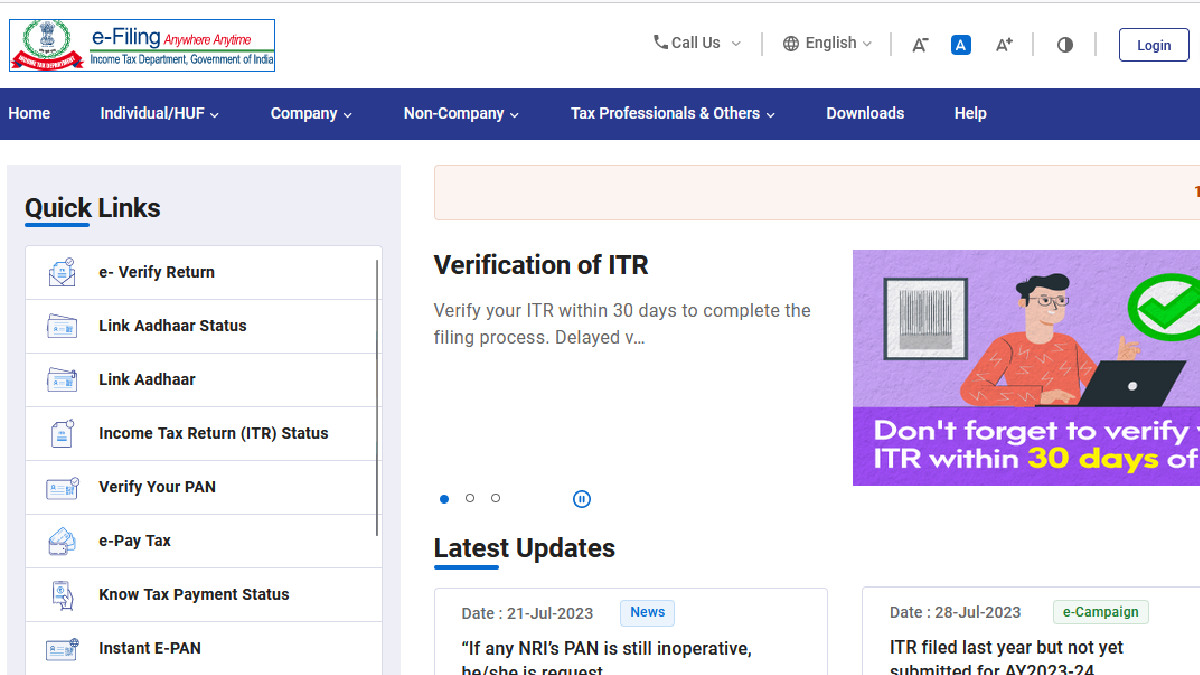Toggle the dark contrast mode icon

pyautogui.click(x=1064, y=44)
